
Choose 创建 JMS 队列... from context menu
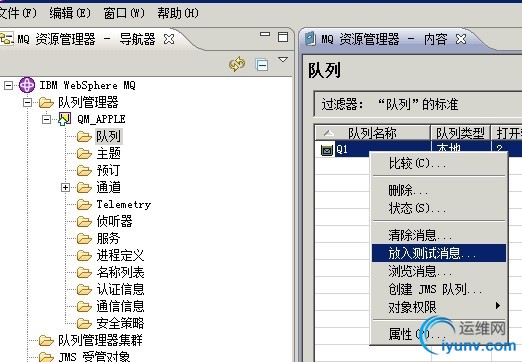click(x=439, y=289)
